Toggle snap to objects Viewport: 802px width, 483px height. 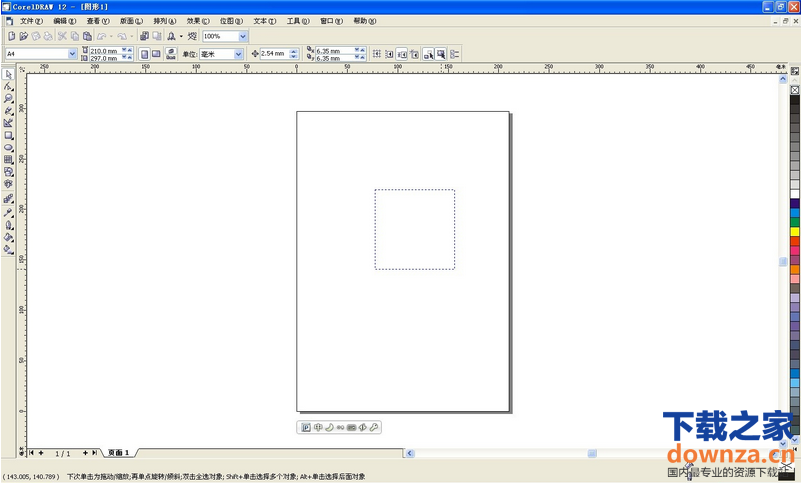pos(402,54)
